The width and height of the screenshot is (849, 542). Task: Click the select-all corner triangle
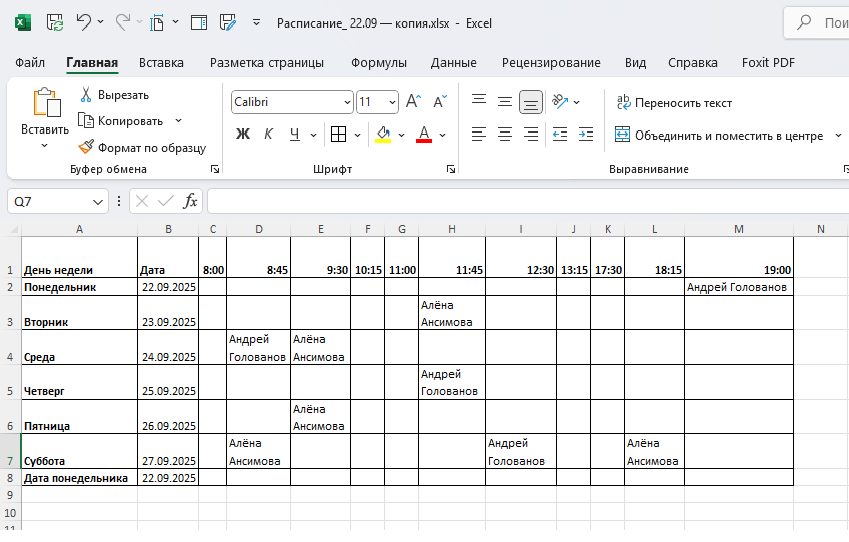14,230
